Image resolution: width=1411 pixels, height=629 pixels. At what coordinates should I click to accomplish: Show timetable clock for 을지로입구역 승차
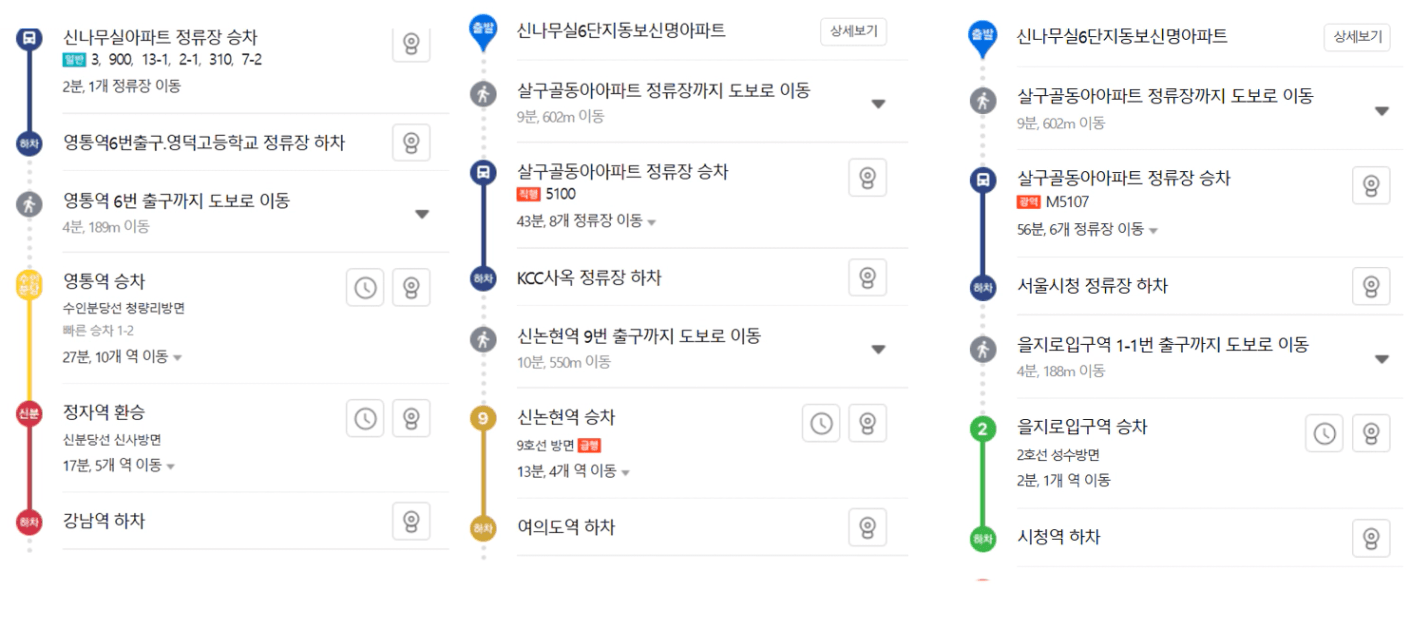pyautogui.click(x=1324, y=433)
